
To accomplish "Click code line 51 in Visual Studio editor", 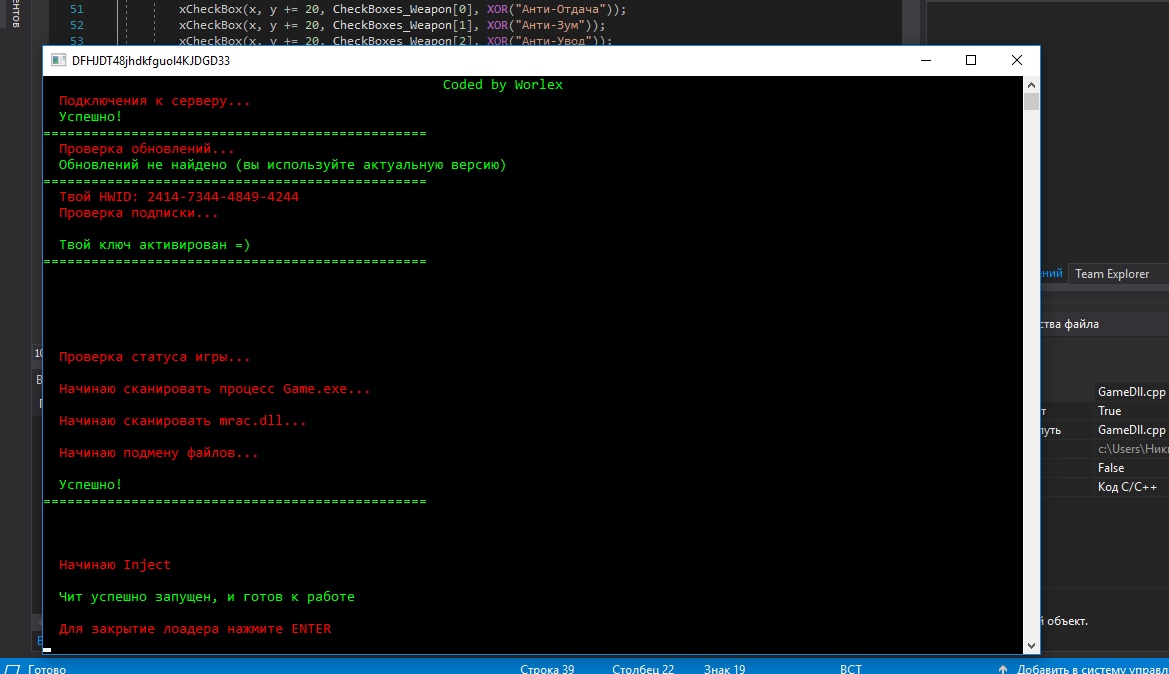I will click(403, 9).
